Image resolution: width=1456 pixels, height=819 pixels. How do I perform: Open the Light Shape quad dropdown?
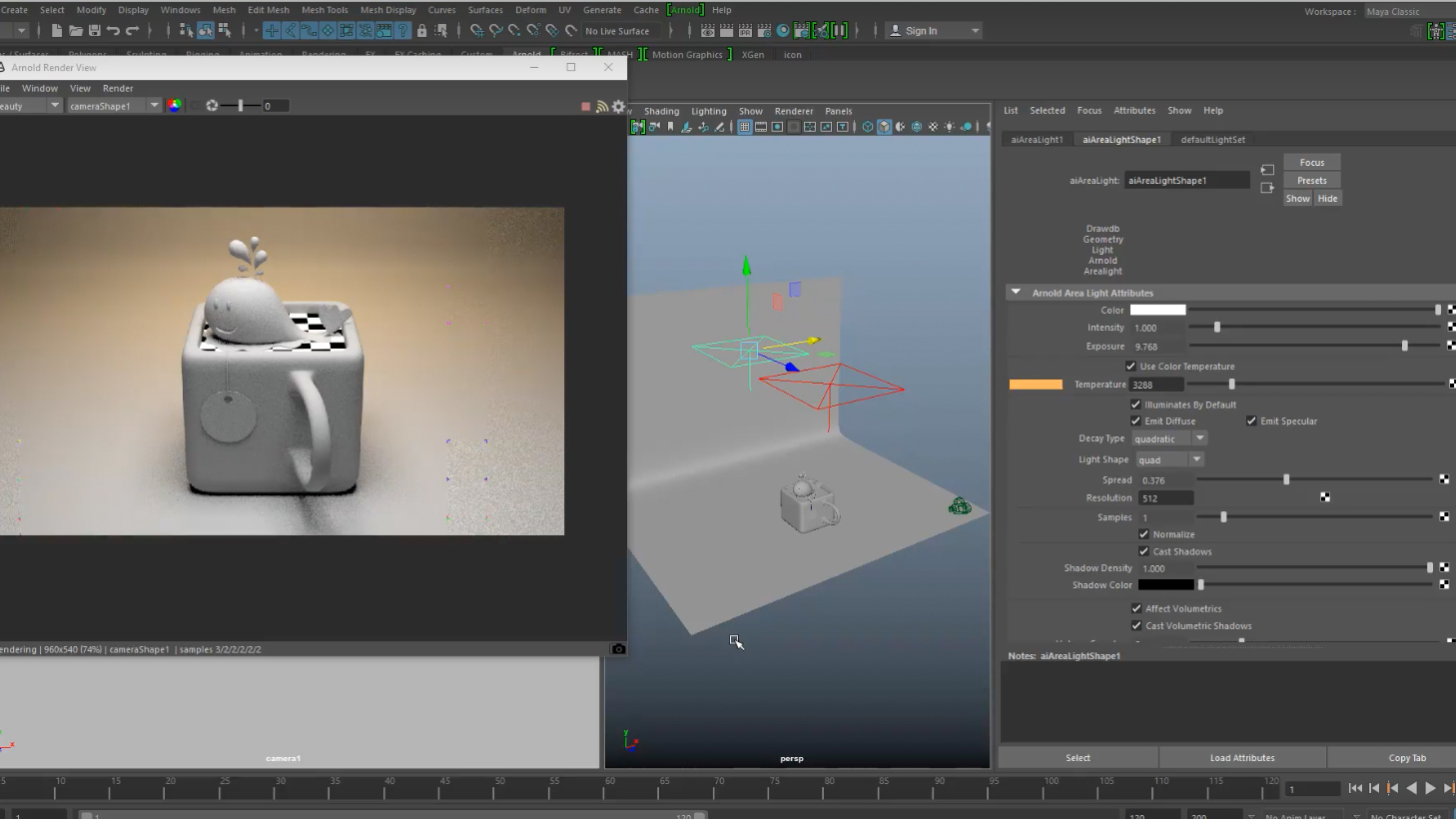pos(1168,459)
